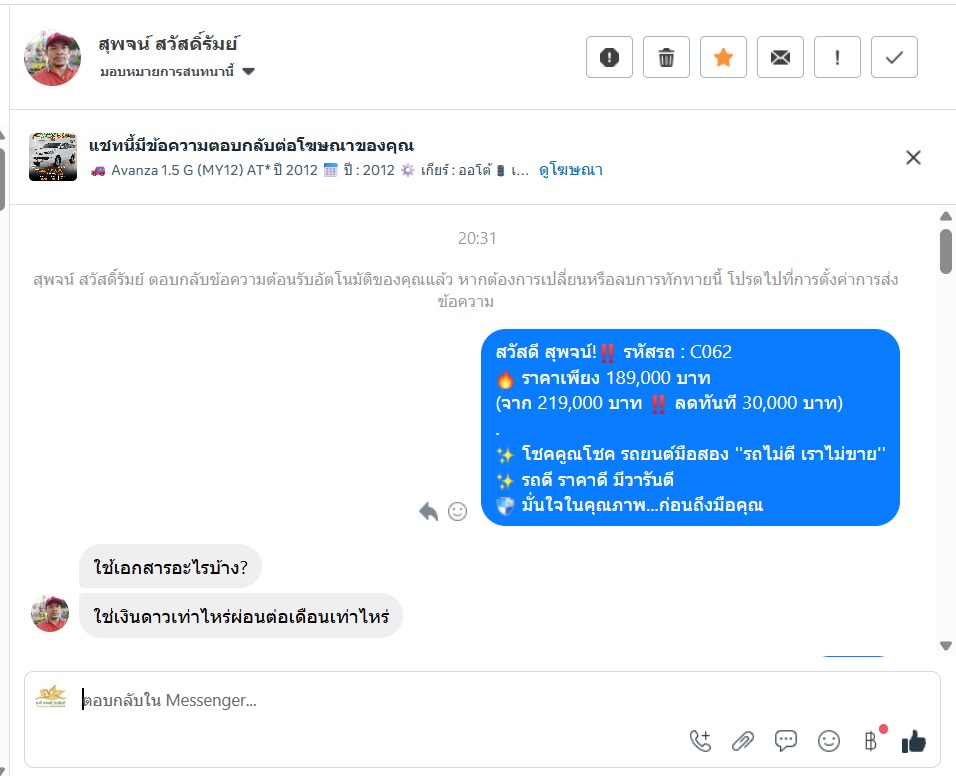Viewport: 956px width, 776px height.
Task: Start a call with phone-plus icon
Action: (x=700, y=741)
